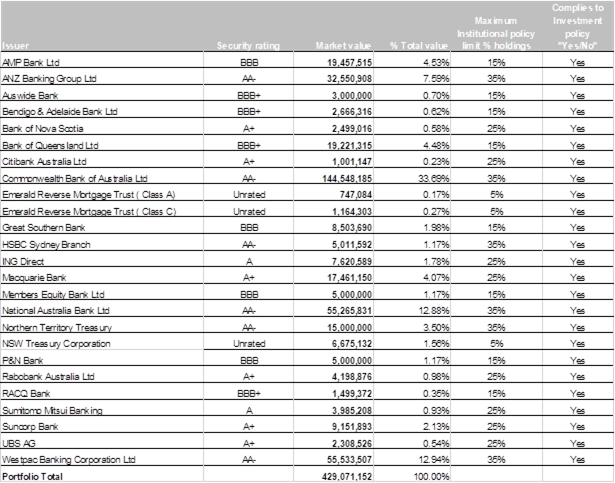Viewport: 615px width, 483px height.
Task: Select the RACQ Bank issuer cell
Action: tap(26, 394)
